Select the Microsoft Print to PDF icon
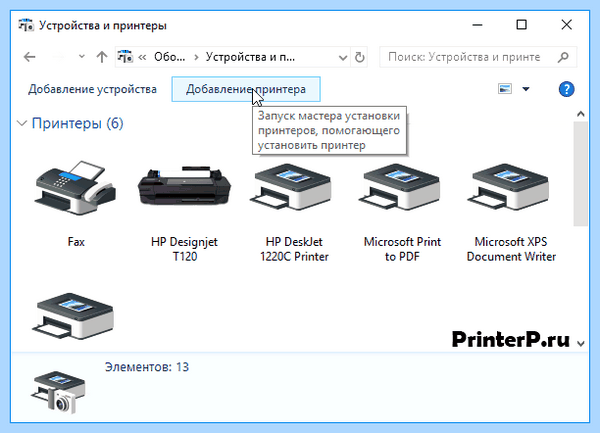The image size is (600, 433). pyautogui.click(x=399, y=187)
